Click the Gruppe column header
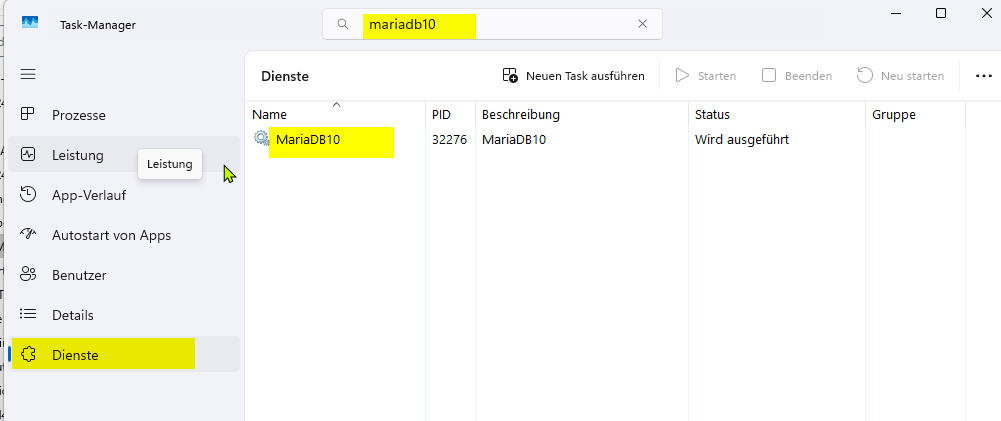This screenshot has width=1001, height=421. point(915,114)
